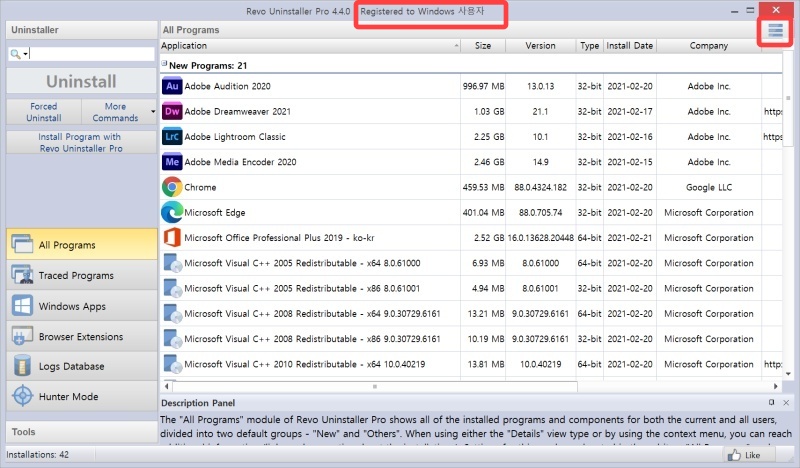The width and height of the screenshot is (800, 468).
Task: Click the thumbs-up Like icon
Action: 734,455
